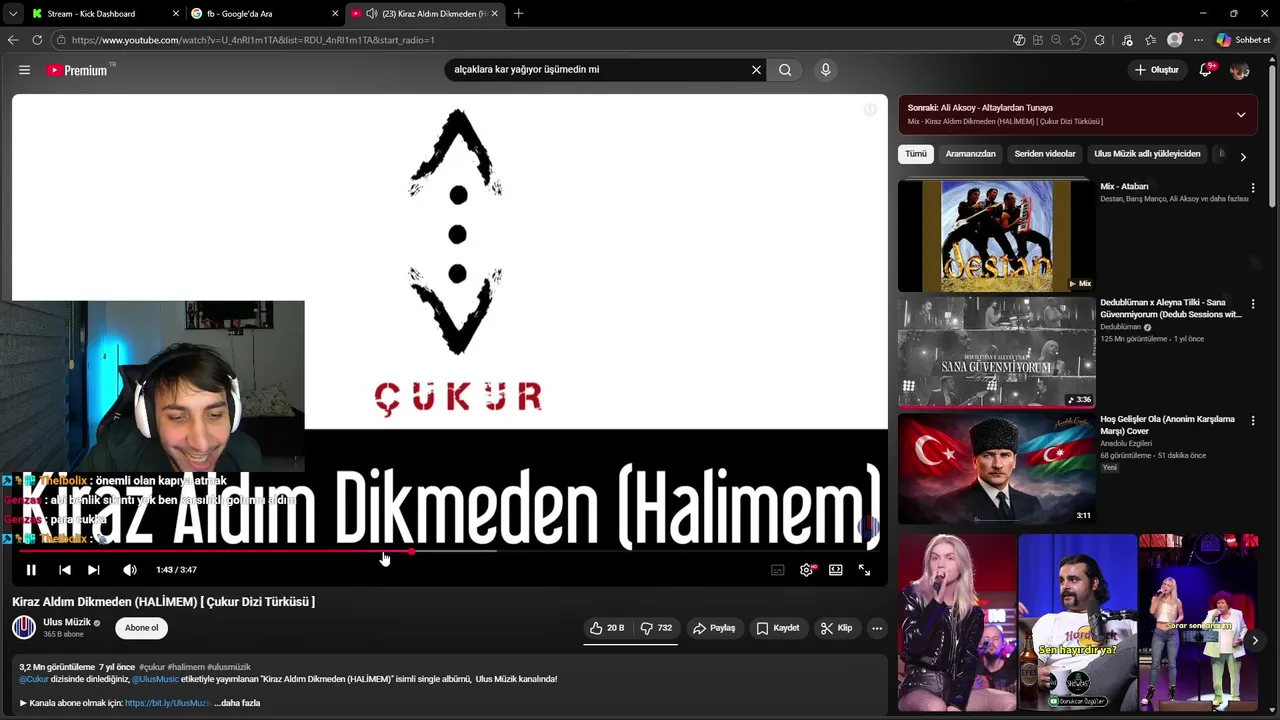Open options for the Dedublüman x Aleyna Tilki video
The height and width of the screenshot is (720, 1280).
(1253, 304)
